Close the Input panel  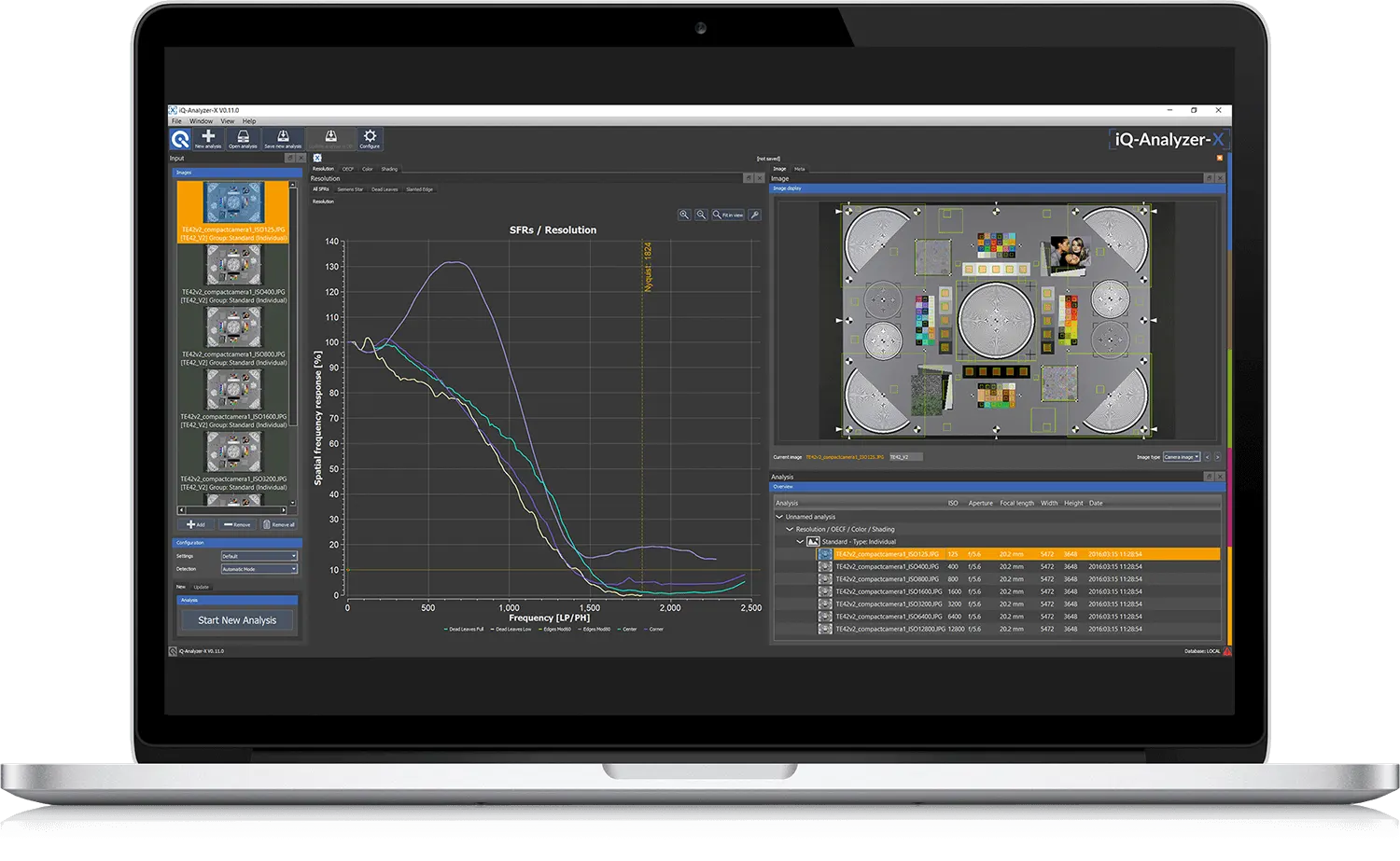[x=301, y=159]
